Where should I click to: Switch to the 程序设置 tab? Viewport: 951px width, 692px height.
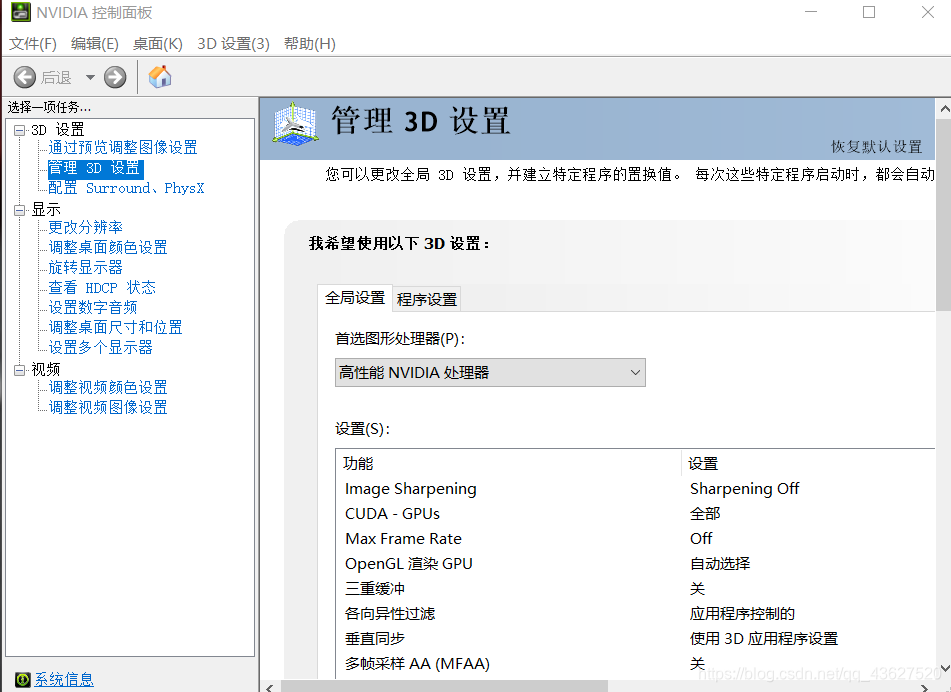(426, 299)
